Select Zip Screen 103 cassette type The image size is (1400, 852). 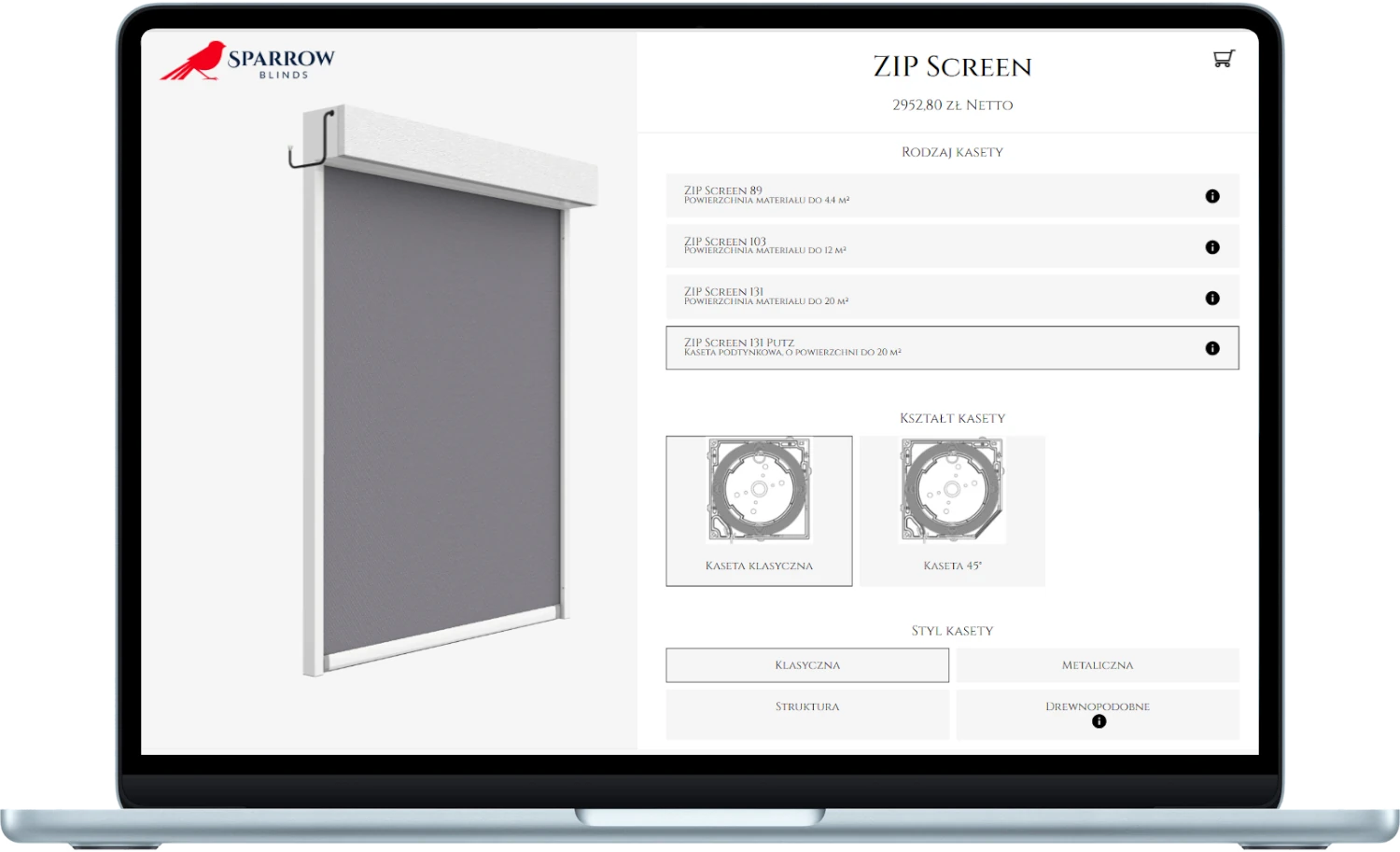tap(952, 246)
